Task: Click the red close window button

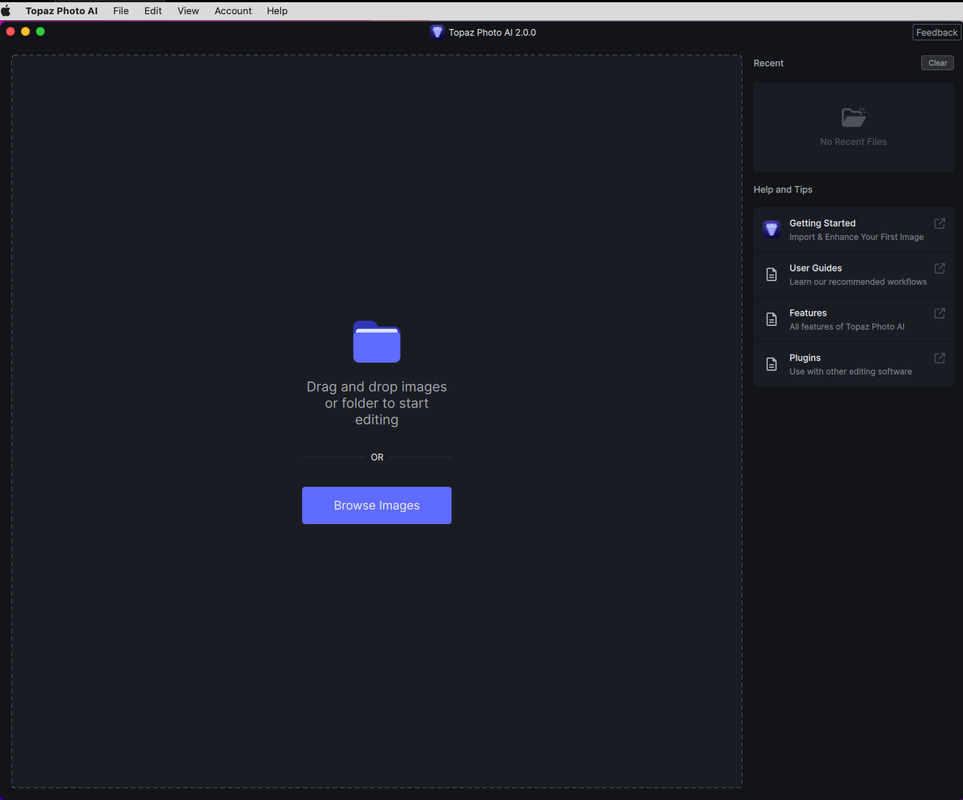Action: (x=10, y=31)
